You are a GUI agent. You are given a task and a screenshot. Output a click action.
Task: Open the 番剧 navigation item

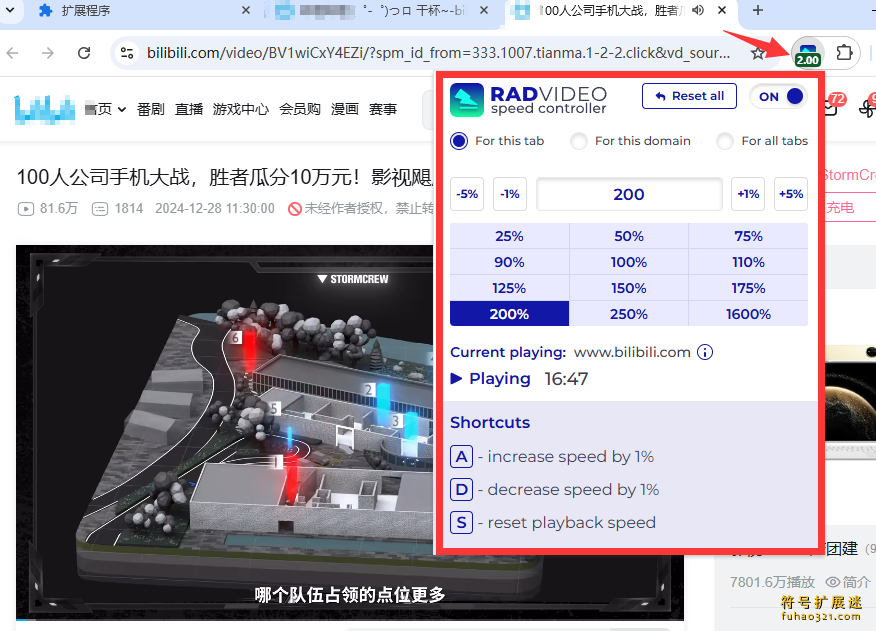151,109
